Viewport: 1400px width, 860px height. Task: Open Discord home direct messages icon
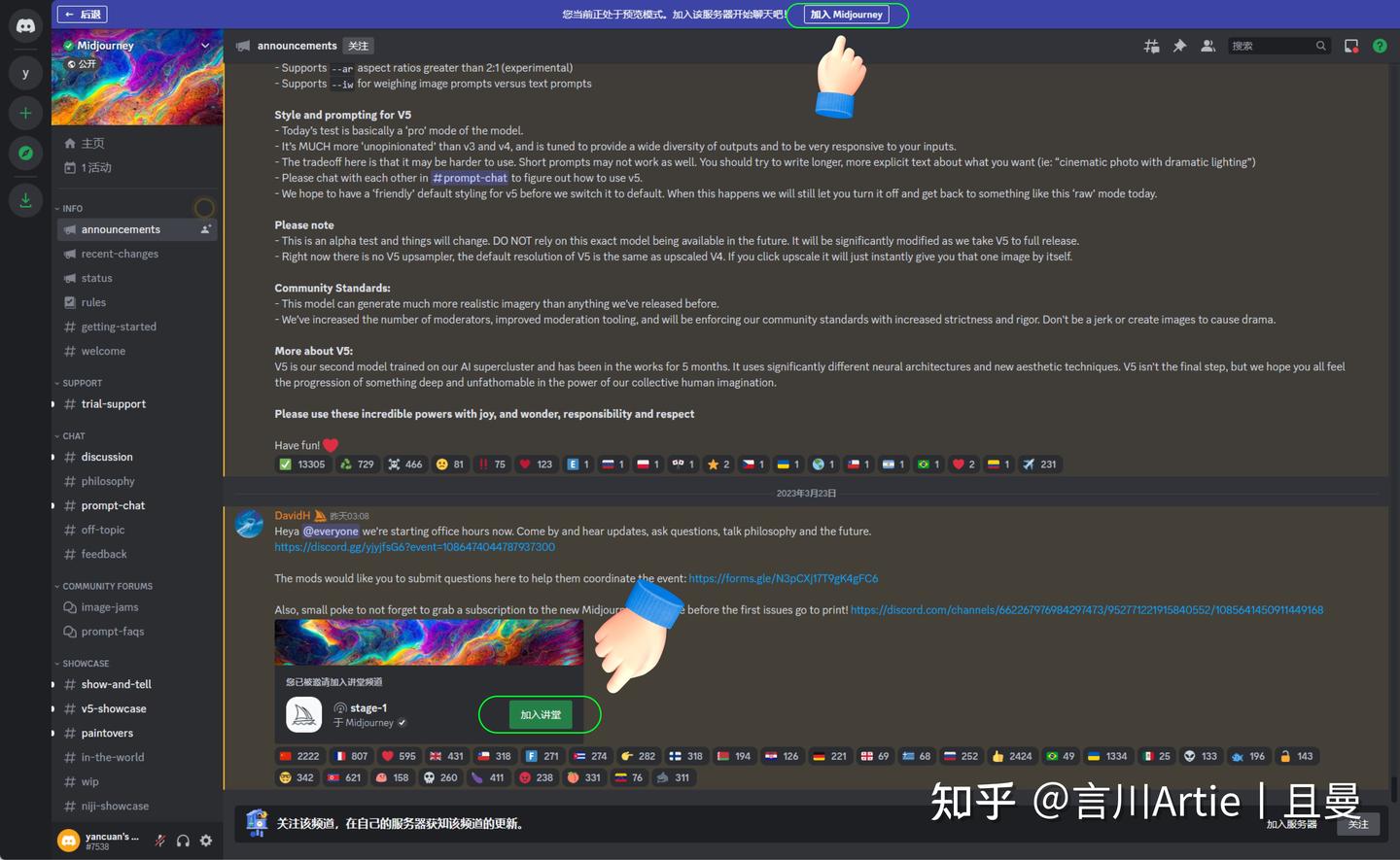25,26
